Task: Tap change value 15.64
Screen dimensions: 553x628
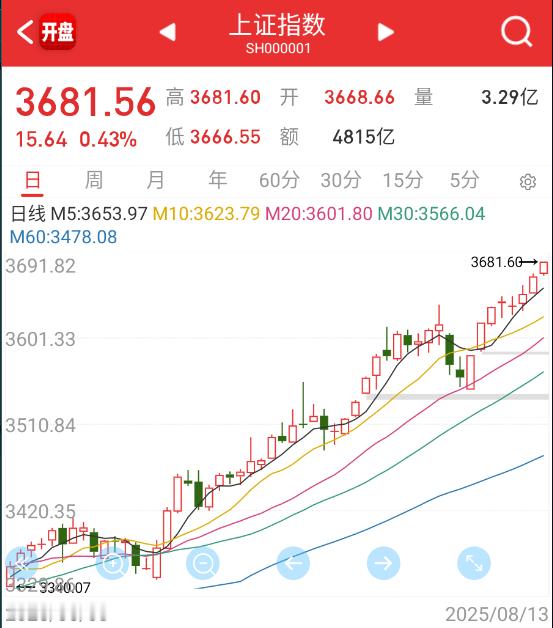Action: pos(41,140)
